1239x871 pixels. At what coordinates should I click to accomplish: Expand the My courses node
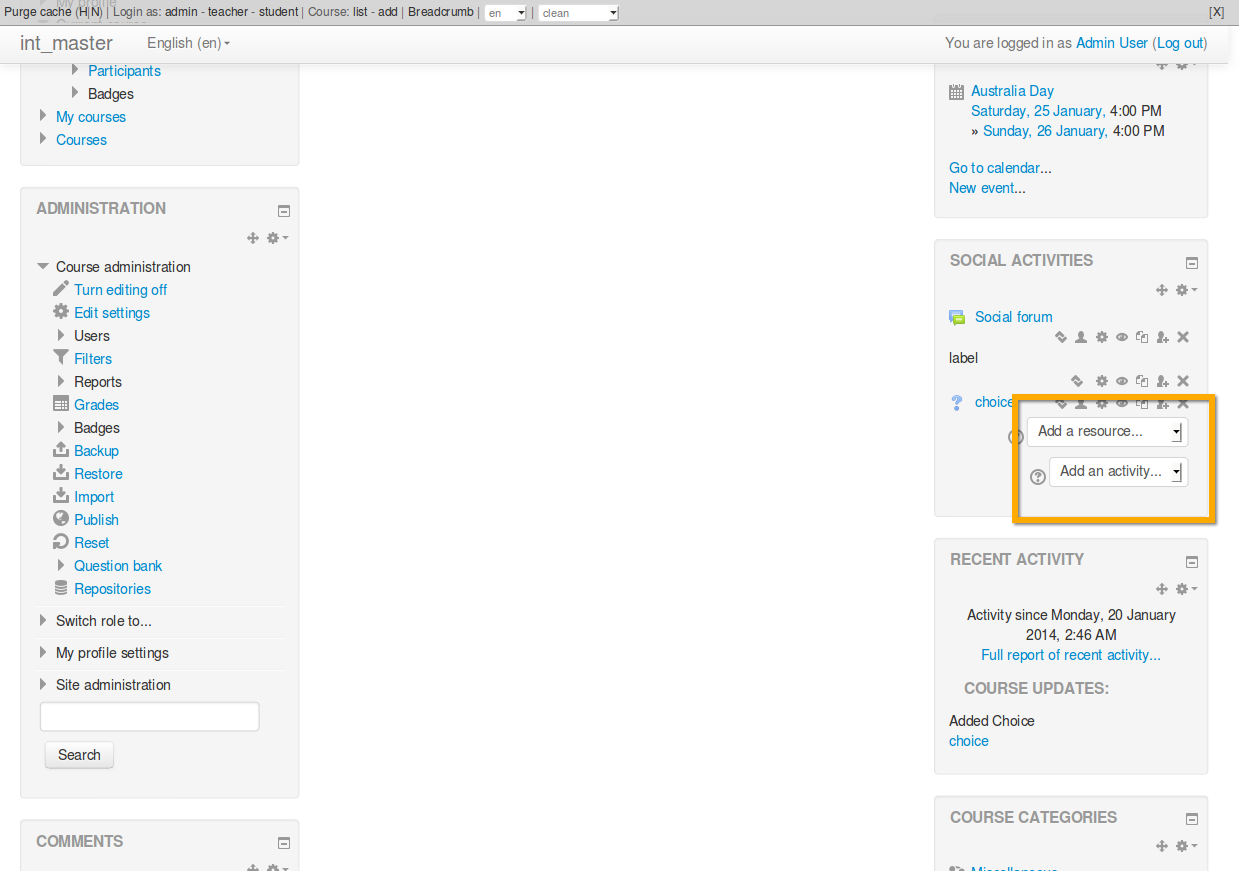[43, 117]
